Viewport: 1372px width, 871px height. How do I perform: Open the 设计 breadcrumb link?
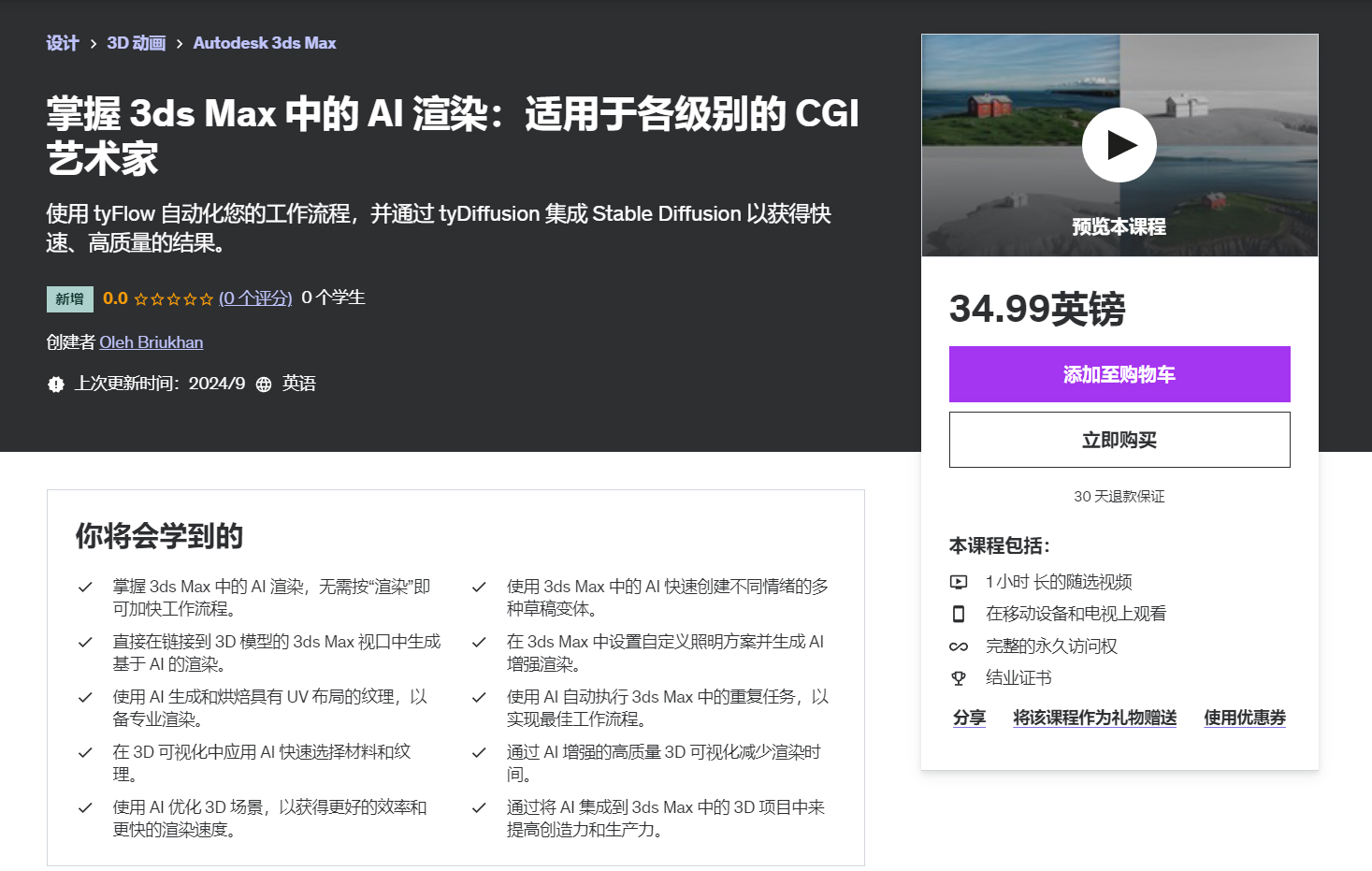coord(63,43)
